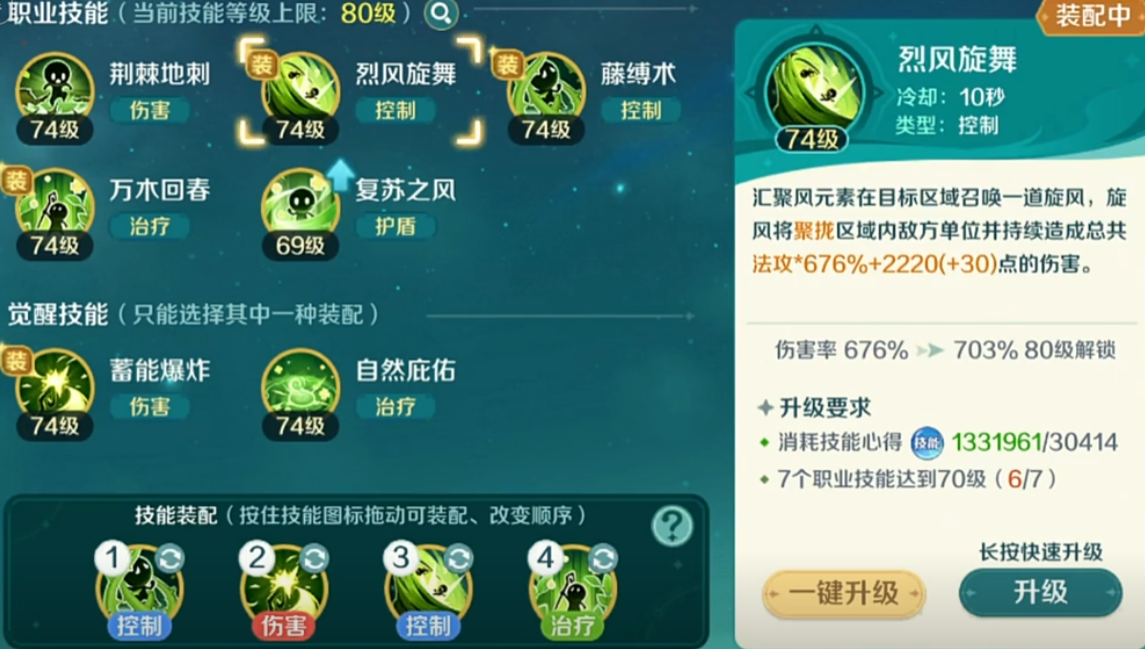Click the upgrade arrow on 复苏之风
The width and height of the screenshot is (1145, 649).
[x=340, y=176]
